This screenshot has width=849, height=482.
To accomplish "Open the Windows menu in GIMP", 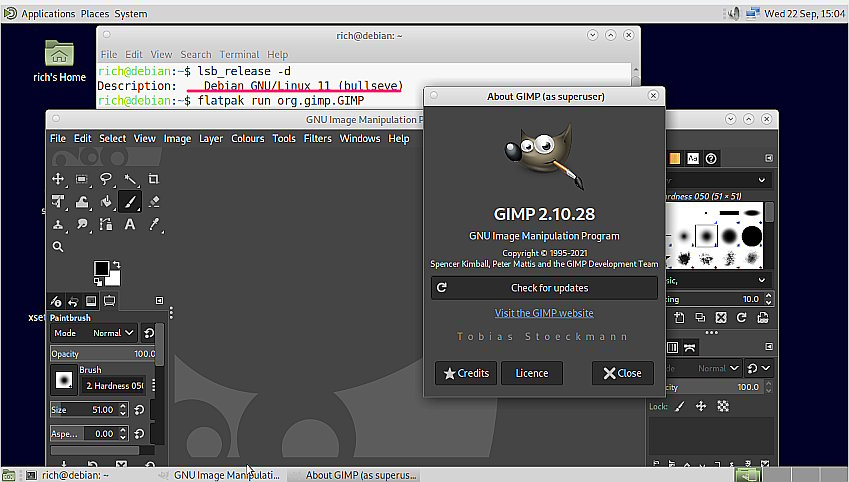I will [360, 139].
